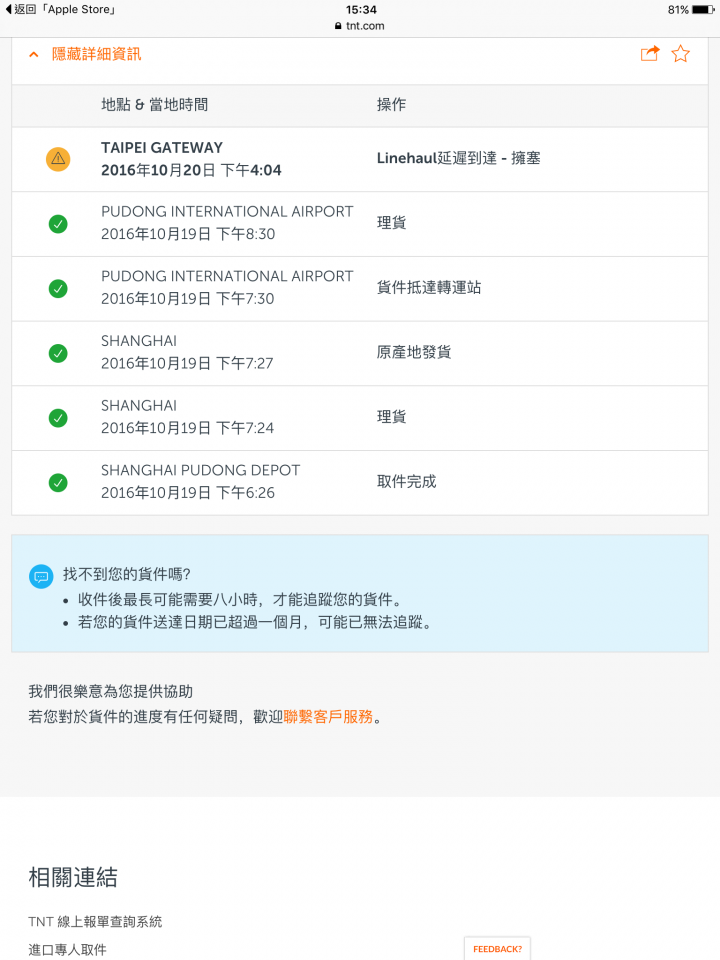Viewport: 720px width, 960px height.
Task: Tap the 操作 column header
Action: tap(391, 105)
